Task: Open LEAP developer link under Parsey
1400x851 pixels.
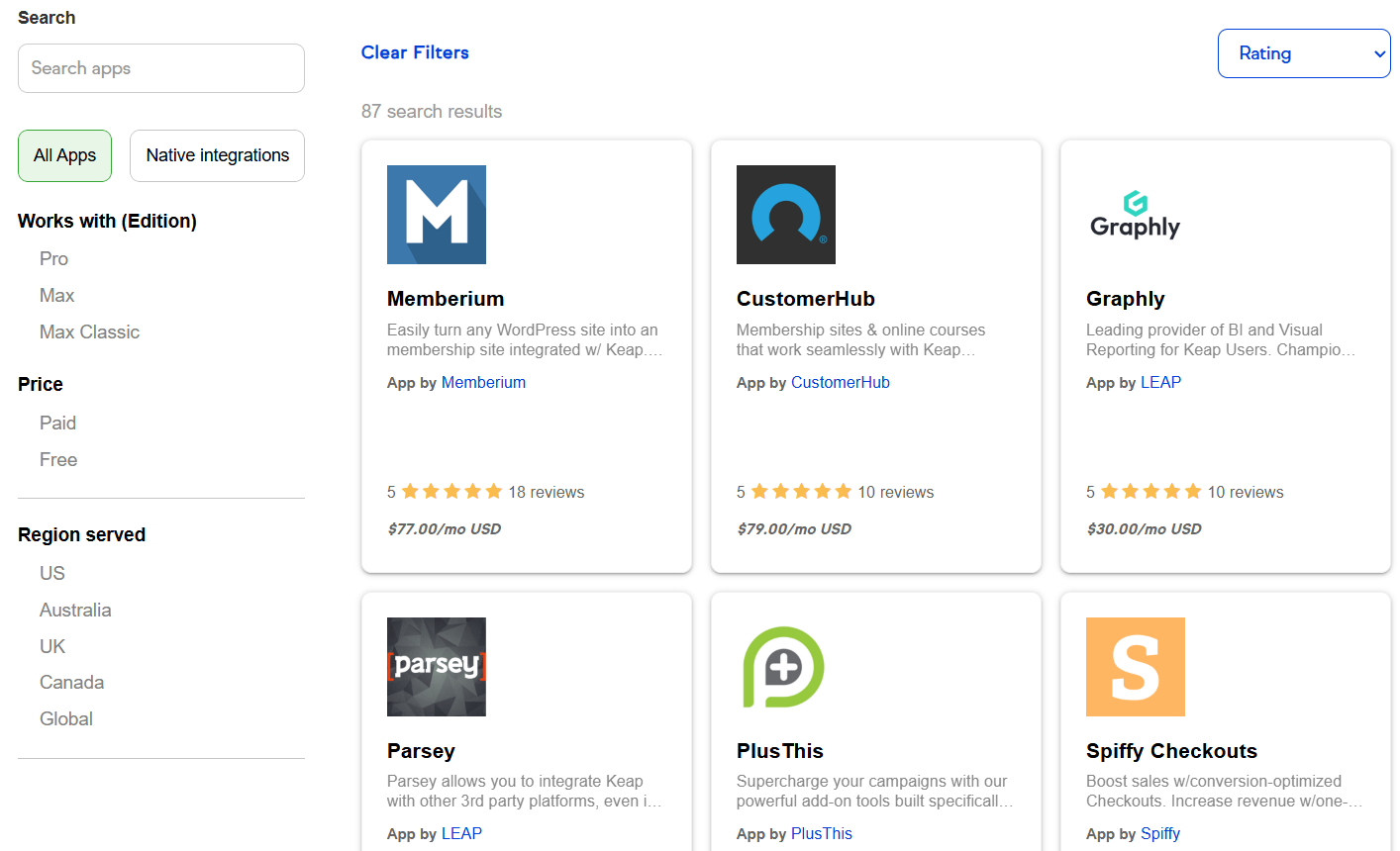Action: pos(461,833)
